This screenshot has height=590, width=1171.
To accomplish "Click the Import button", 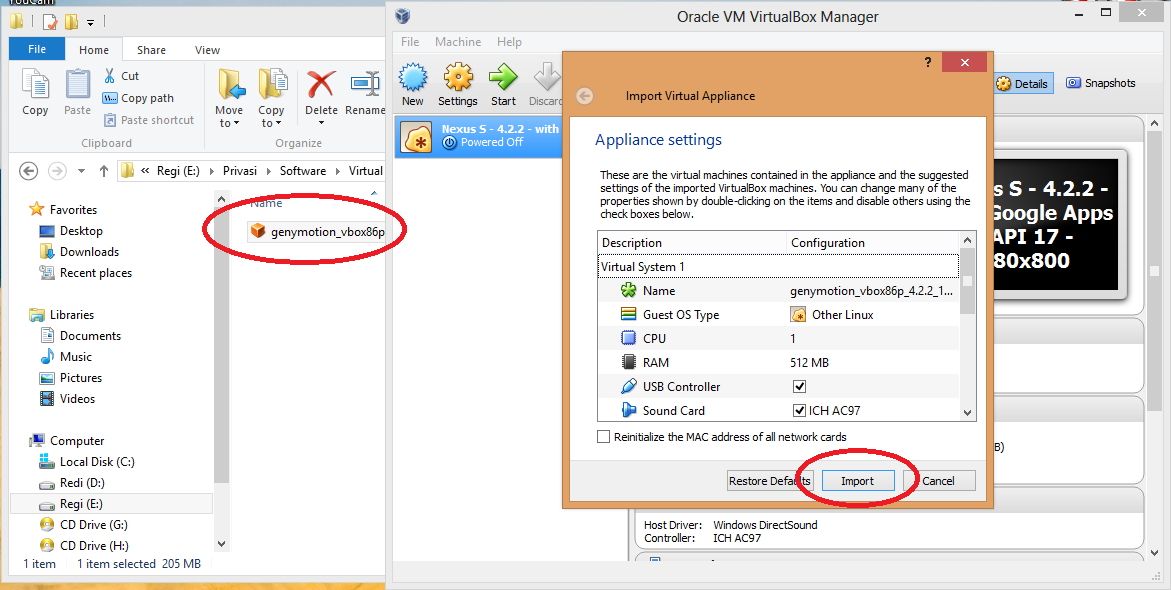I will (x=857, y=481).
